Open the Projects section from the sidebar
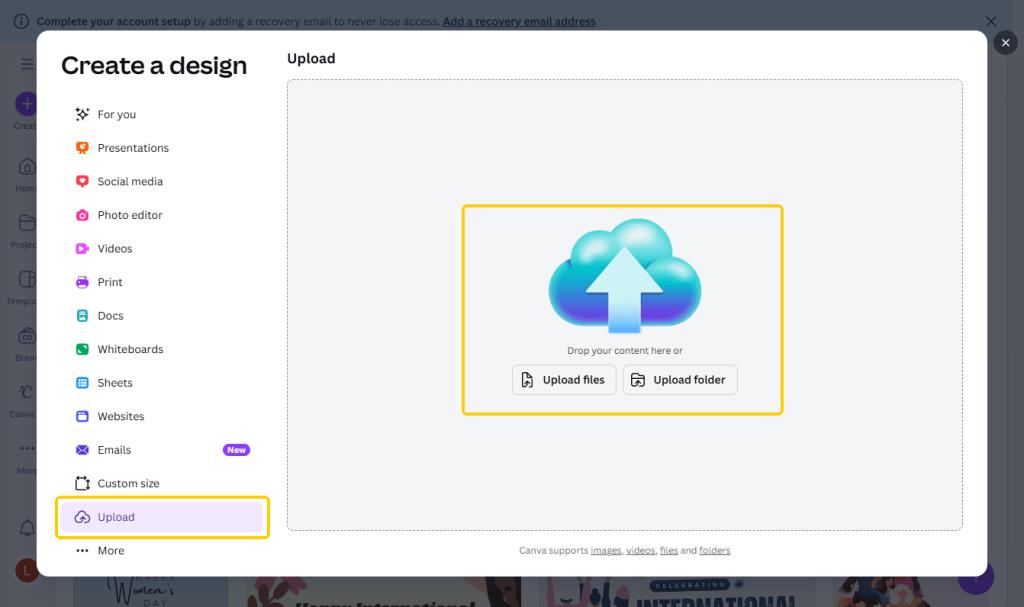1024x607 pixels. coord(25,227)
